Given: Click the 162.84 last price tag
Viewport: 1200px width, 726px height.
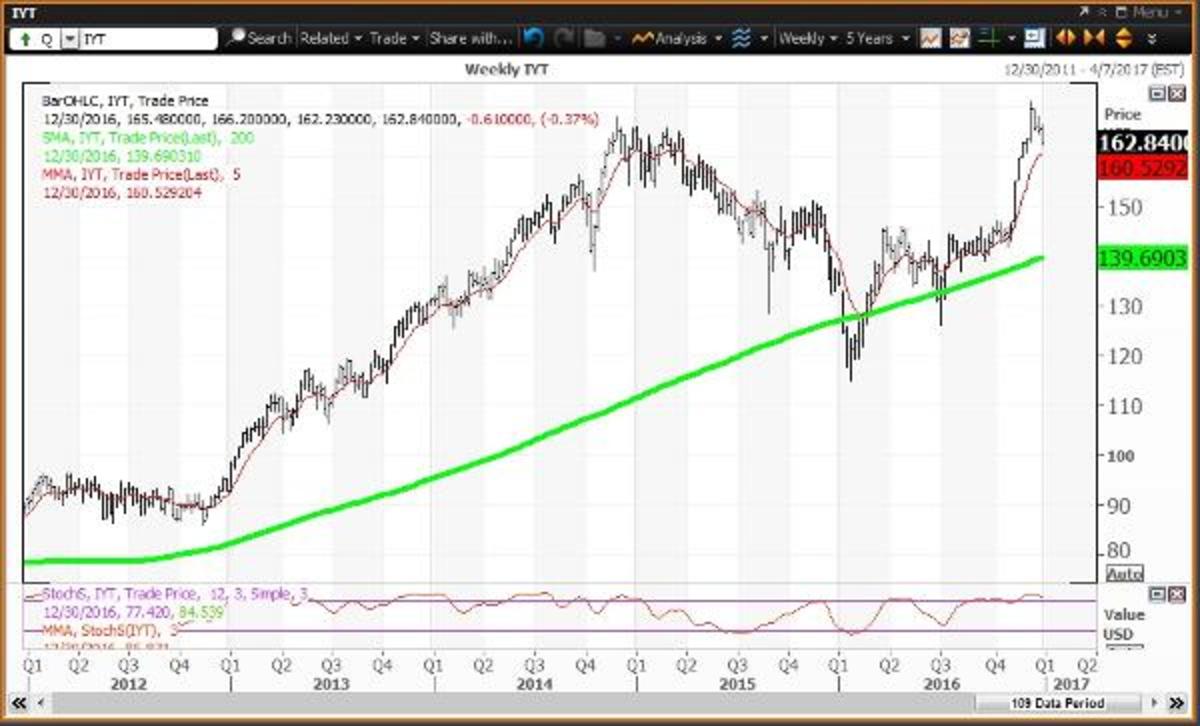Looking at the screenshot, I should (x=1145, y=144).
